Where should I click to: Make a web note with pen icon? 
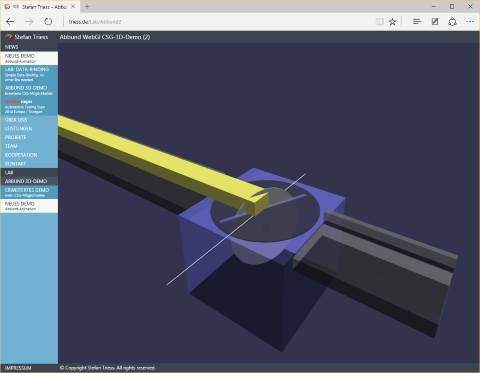435,22
